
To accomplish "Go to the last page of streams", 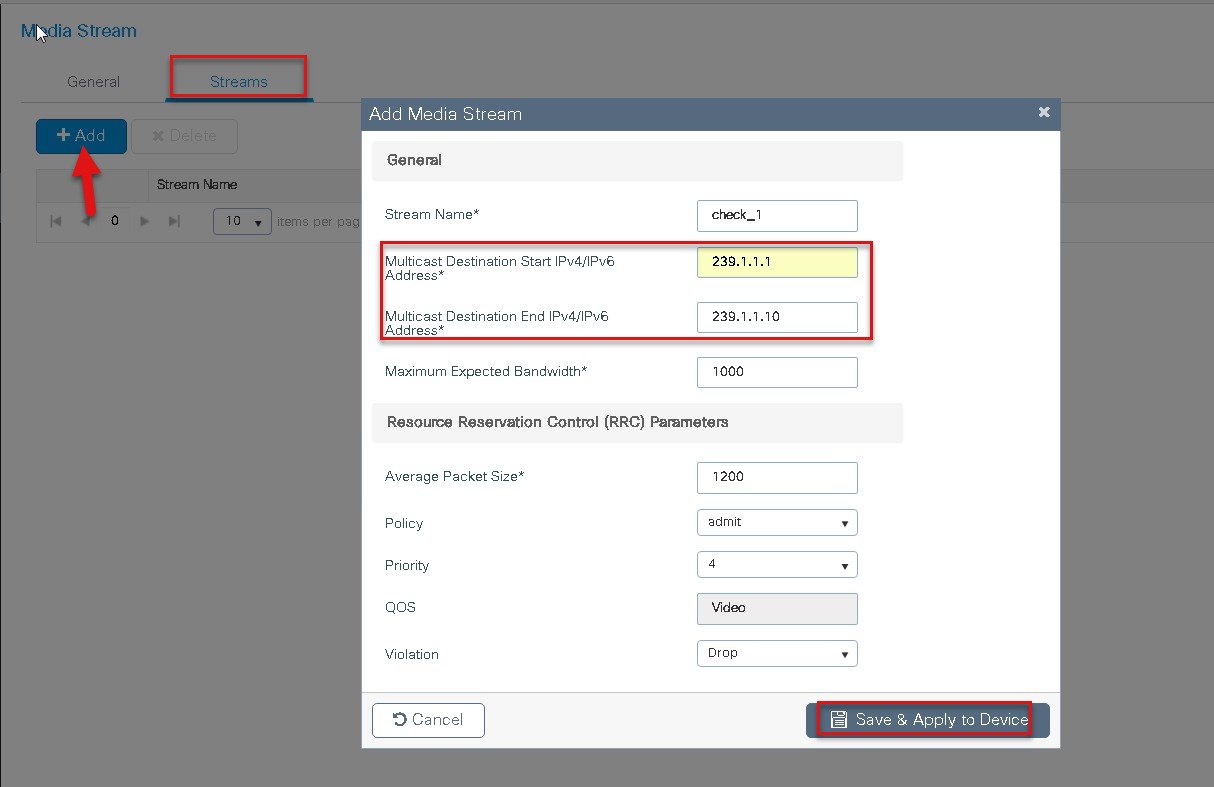I will 174,221.
